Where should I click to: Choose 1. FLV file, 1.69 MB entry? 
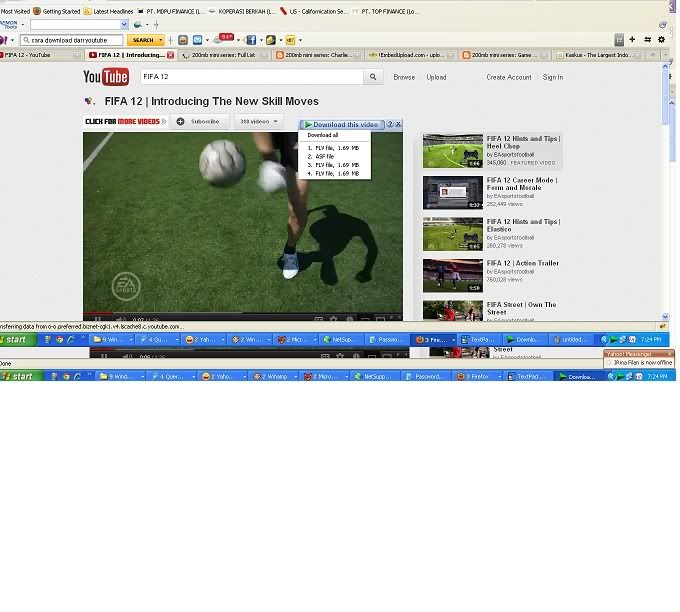pyautogui.click(x=333, y=148)
